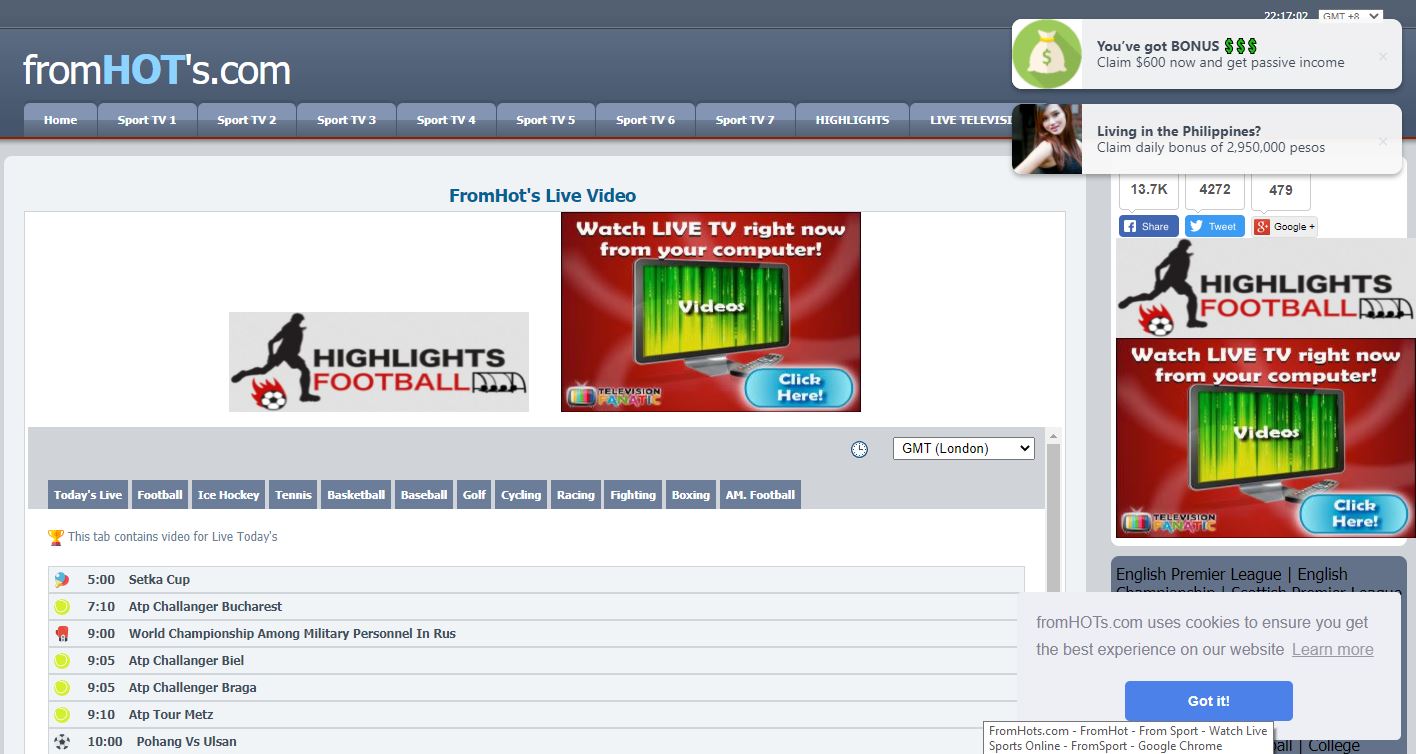Select the Today's Live tab
Image resolution: width=1416 pixels, height=754 pixels.
[88, 495]
